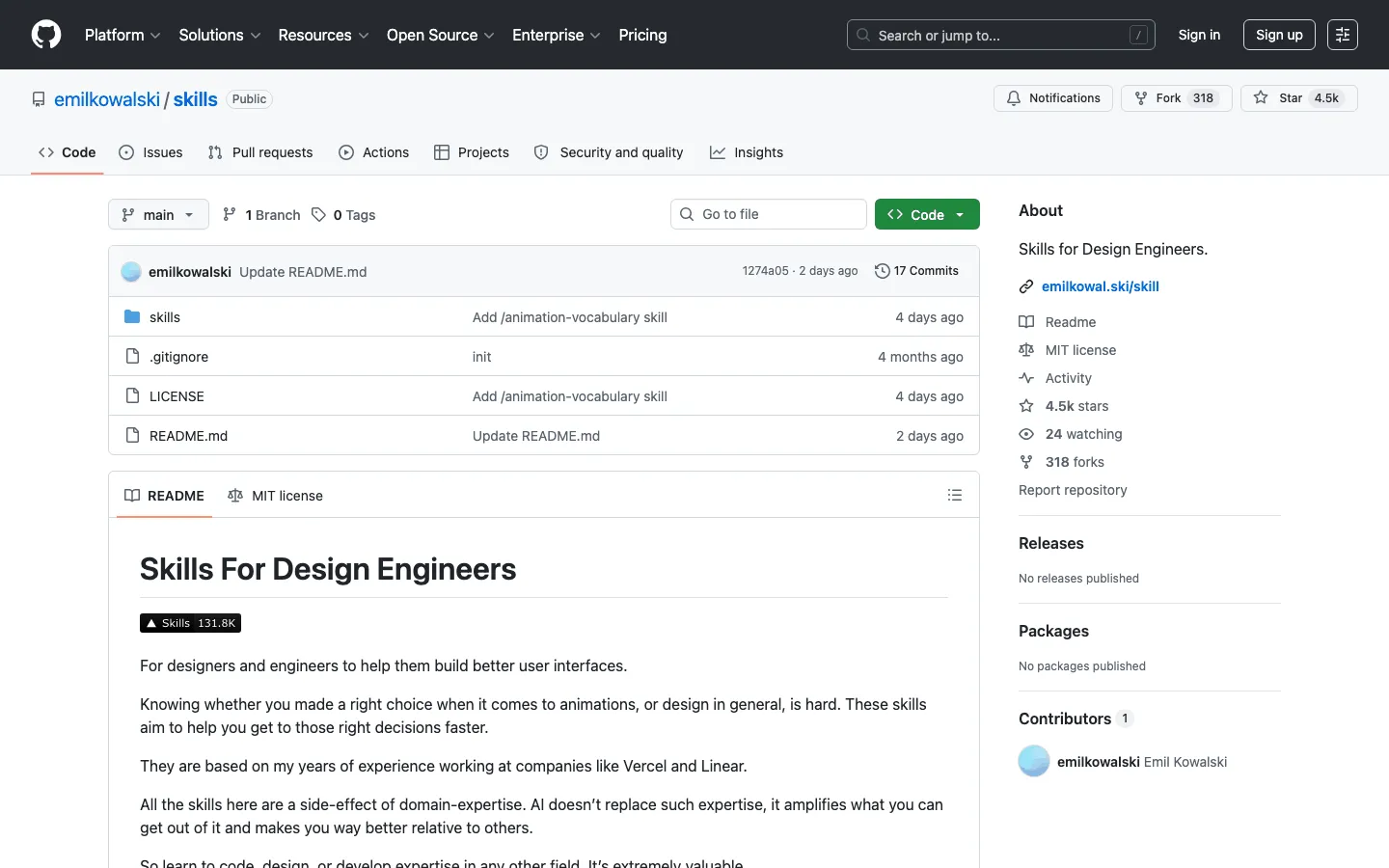Switch to the Projects tab

click(x=472, y=152)
